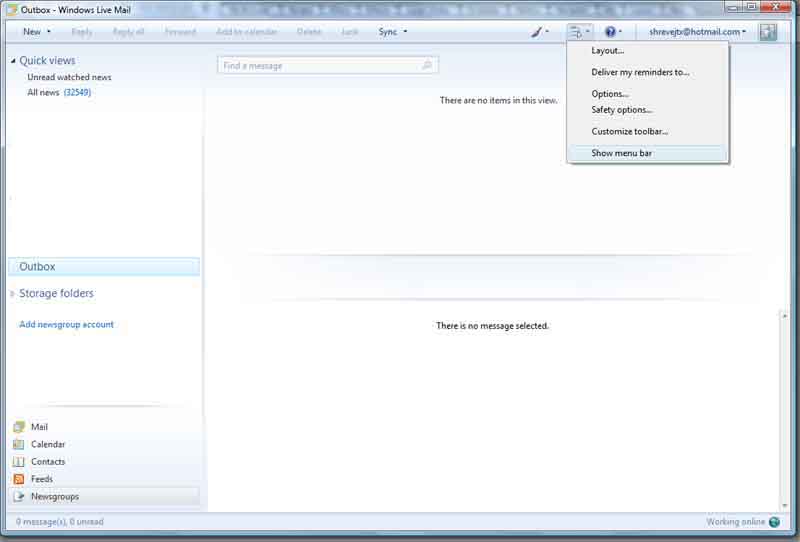Select Show menu bar entry

[x=647, y=153]
